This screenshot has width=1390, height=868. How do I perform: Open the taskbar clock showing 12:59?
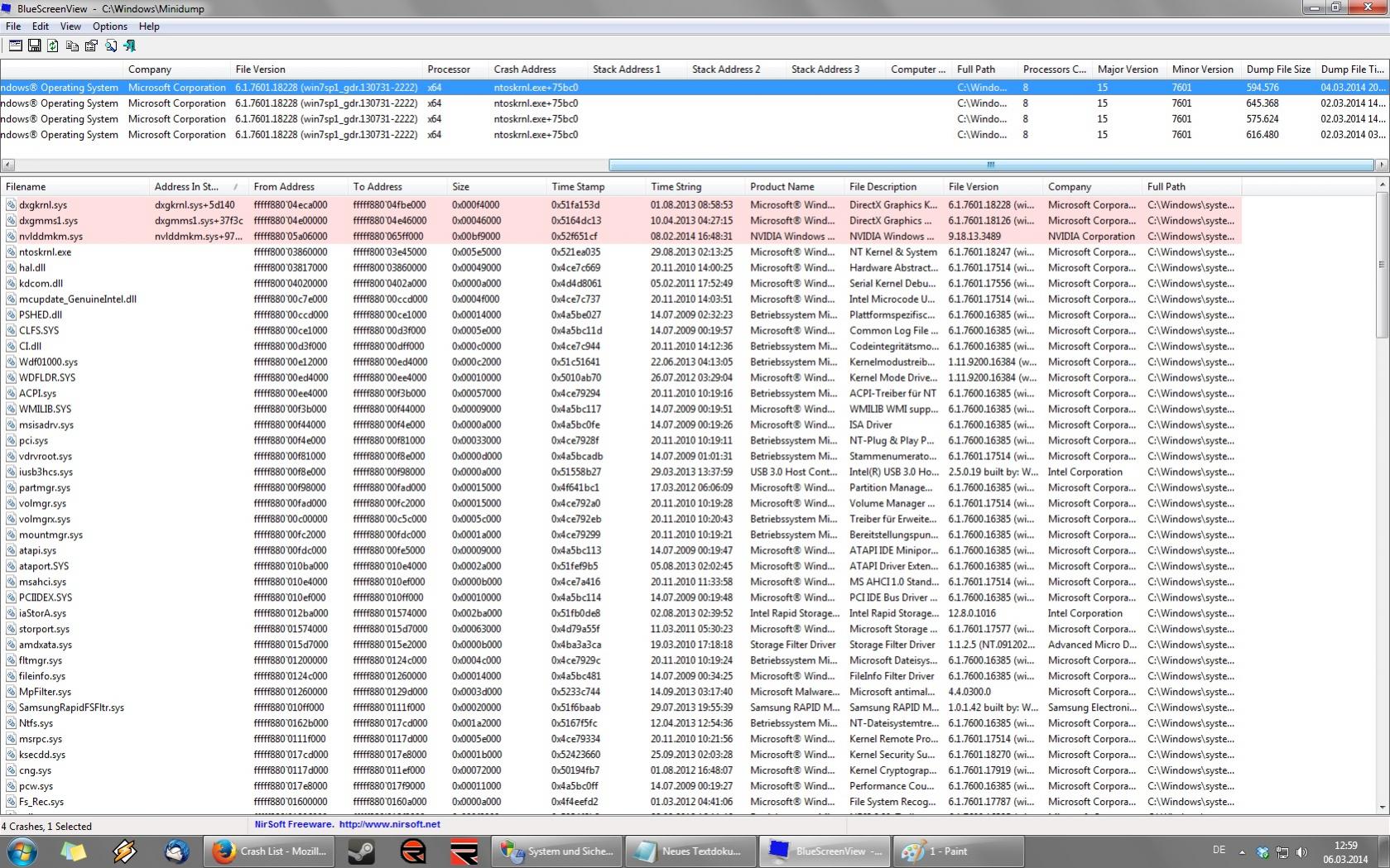[1345, 852]
